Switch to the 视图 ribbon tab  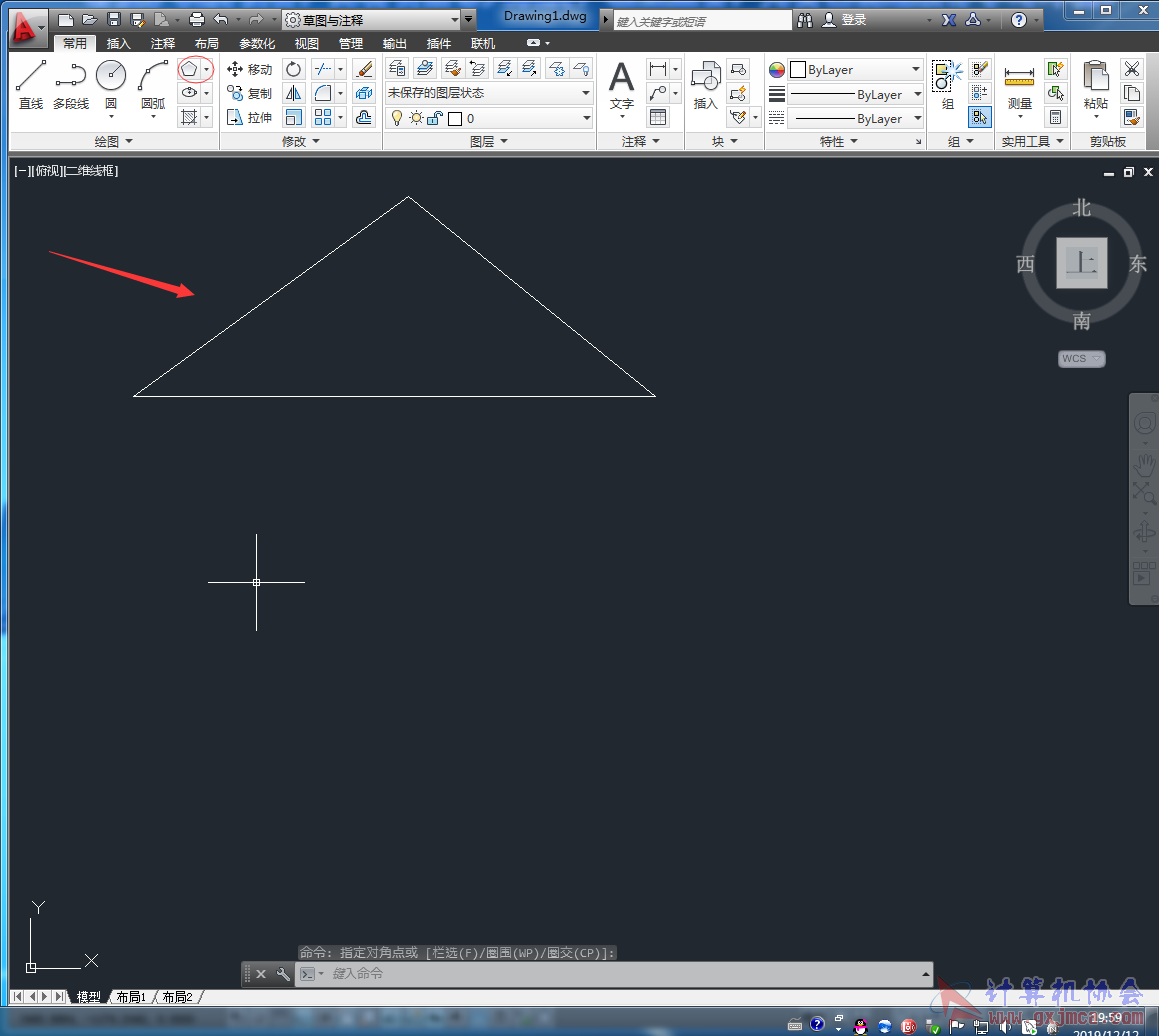307,43
